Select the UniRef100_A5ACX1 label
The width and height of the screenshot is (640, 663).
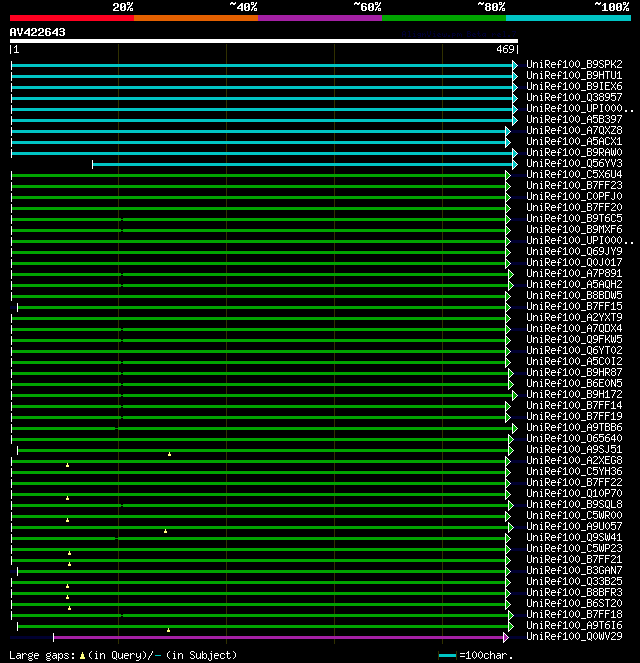click(x=574, y=141)
